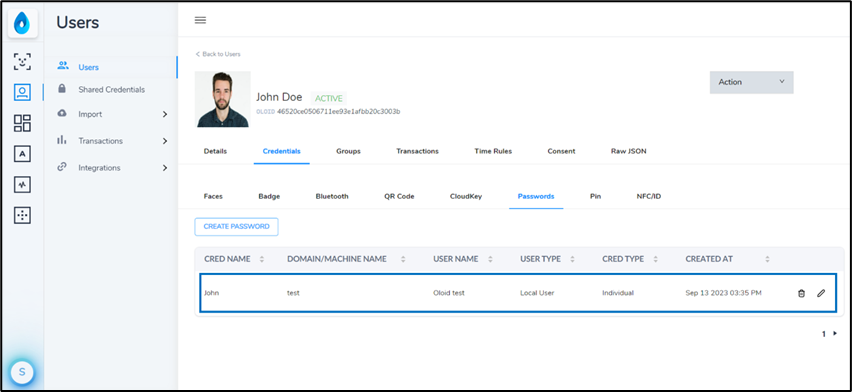Viewport: 852px width, 392px height.
Task: Select the Bluetooth credential tab
Action: tap(332, 196)
